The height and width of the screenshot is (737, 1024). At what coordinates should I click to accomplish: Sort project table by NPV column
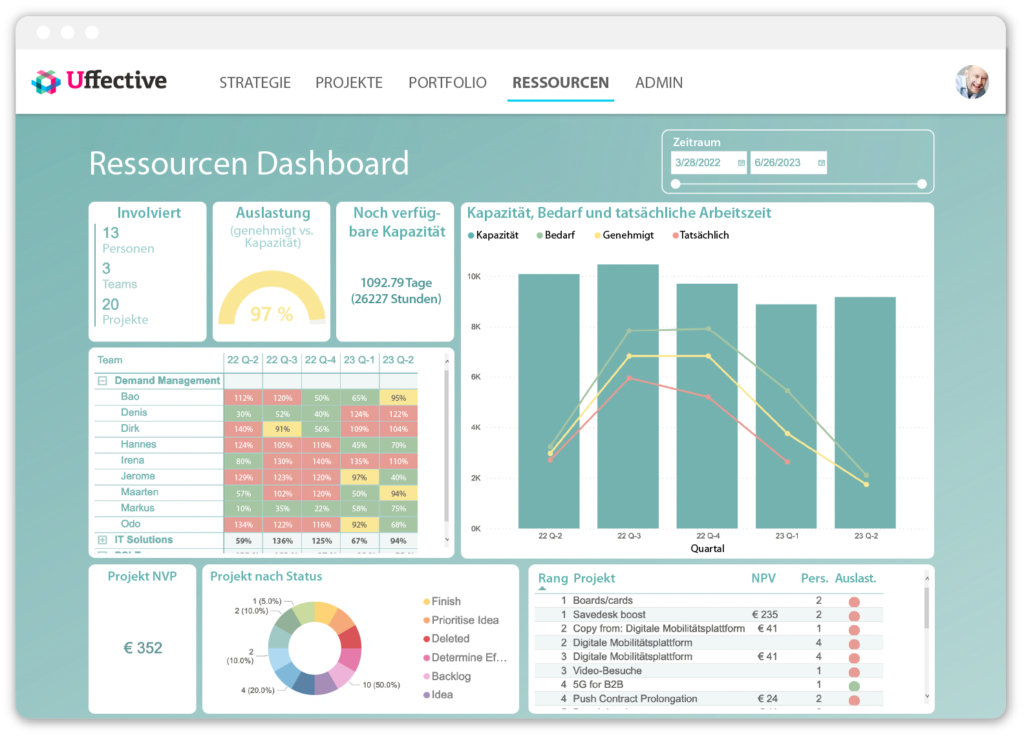pyautogui.click(x=763, y=578)
